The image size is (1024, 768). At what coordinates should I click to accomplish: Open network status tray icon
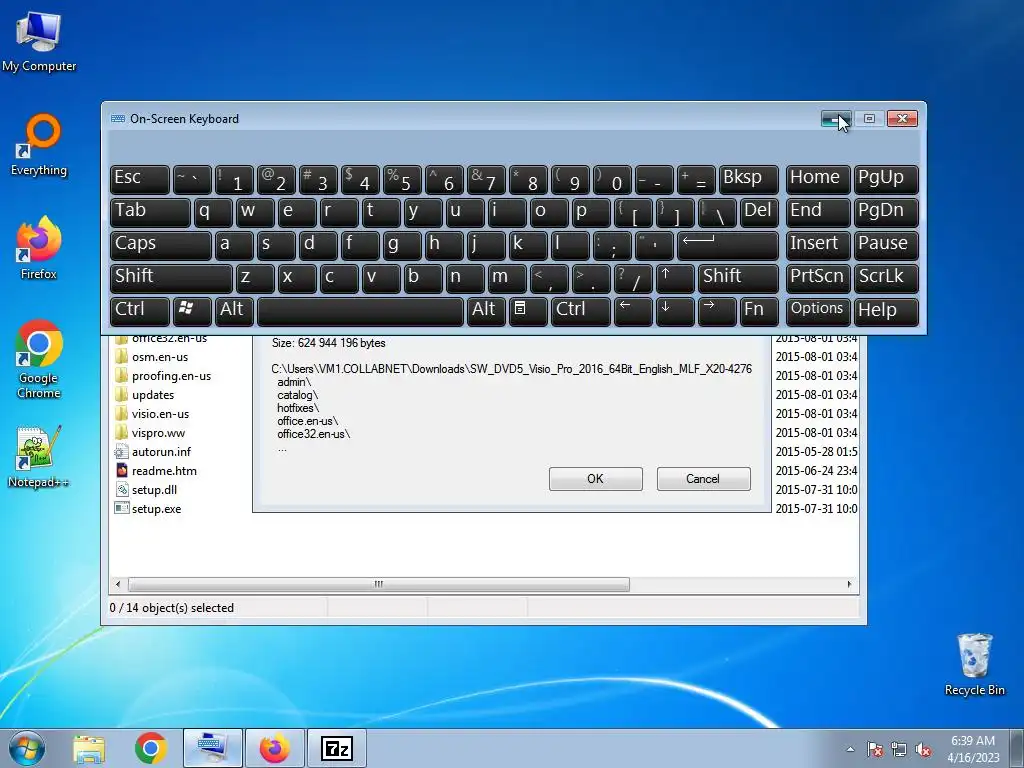pyautogui.click(x=899, y=749)
